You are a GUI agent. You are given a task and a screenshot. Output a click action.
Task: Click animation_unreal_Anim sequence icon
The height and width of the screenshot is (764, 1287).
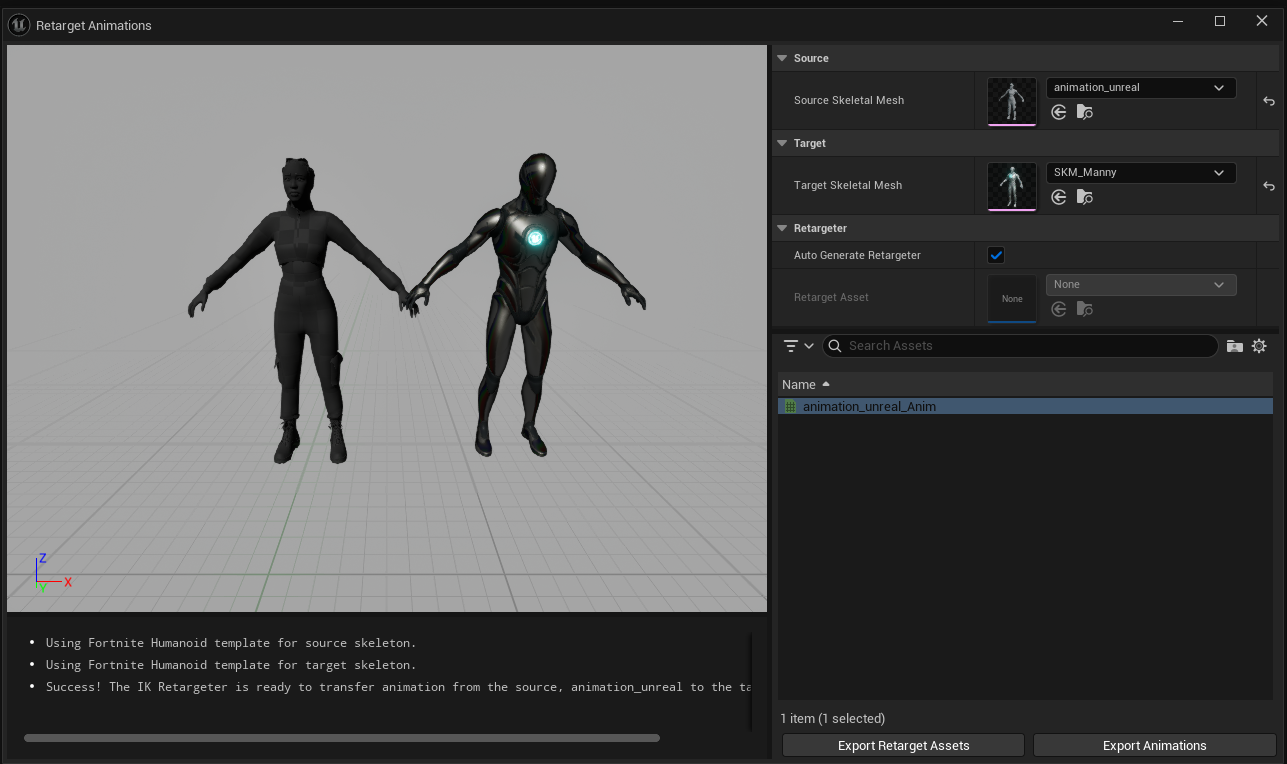790,406
